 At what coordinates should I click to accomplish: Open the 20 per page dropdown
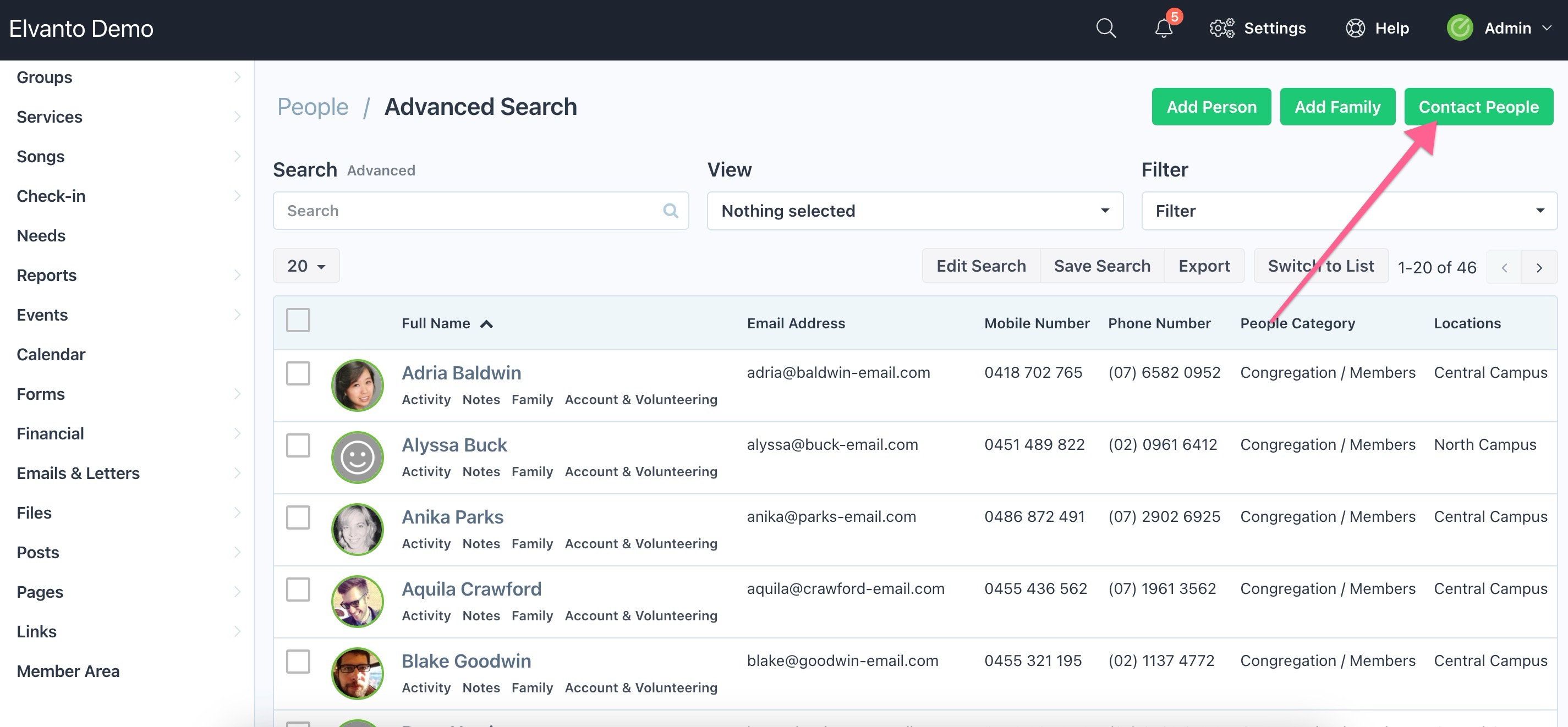pos(306,266)
